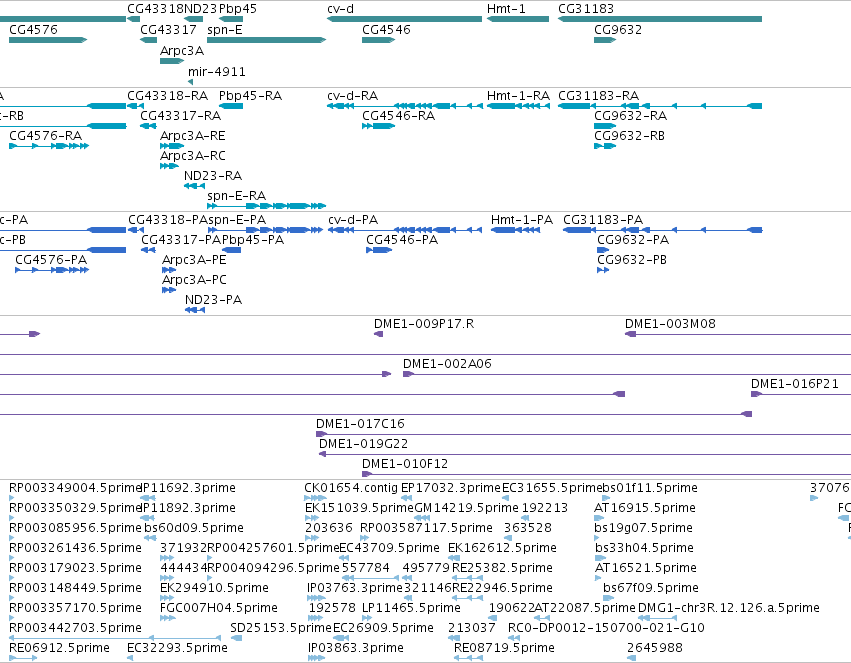Select the CG43317-RA transcript label
The width and height of the screenshot is (851, 663).
pos(181,116)
